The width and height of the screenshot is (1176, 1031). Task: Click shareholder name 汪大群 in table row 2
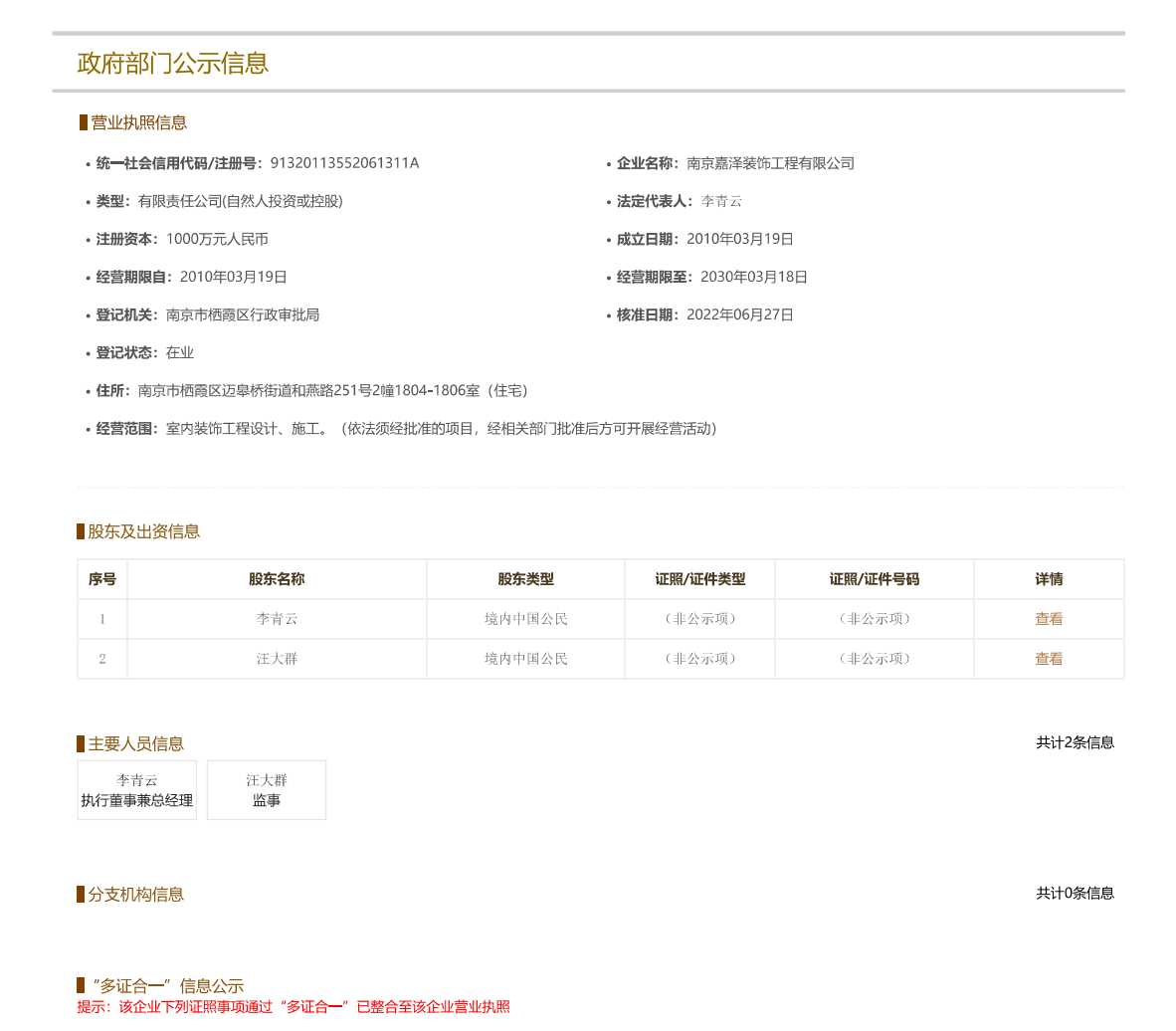click(277, 659)
